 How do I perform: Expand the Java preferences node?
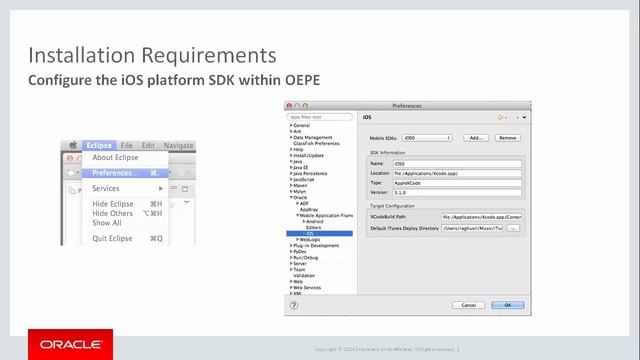pyautogui.click(x=291, y=162)
